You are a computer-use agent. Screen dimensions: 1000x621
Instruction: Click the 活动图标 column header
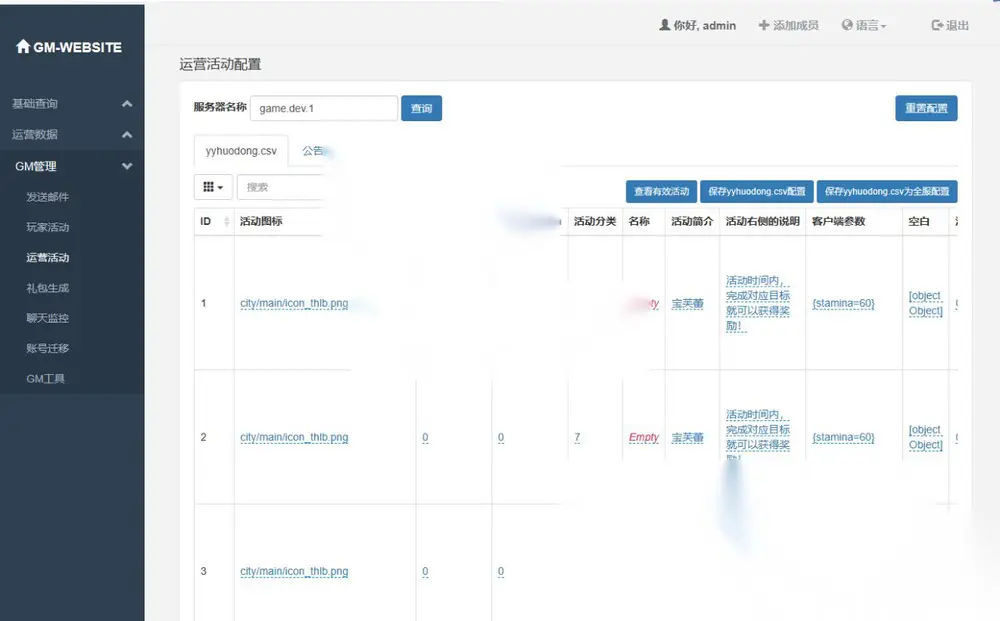click(261, 221)
